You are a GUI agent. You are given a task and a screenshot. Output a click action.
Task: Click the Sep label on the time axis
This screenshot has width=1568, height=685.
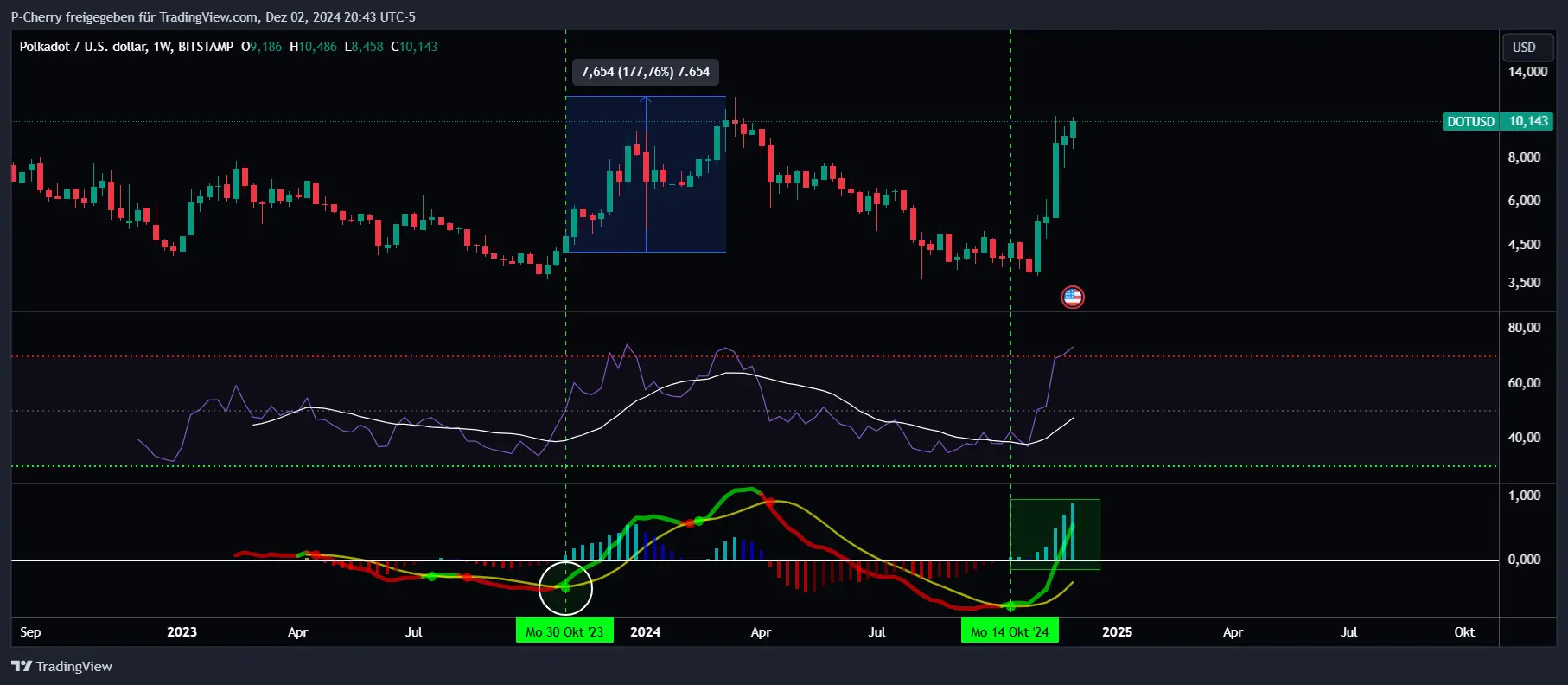[x=30, y=632]
